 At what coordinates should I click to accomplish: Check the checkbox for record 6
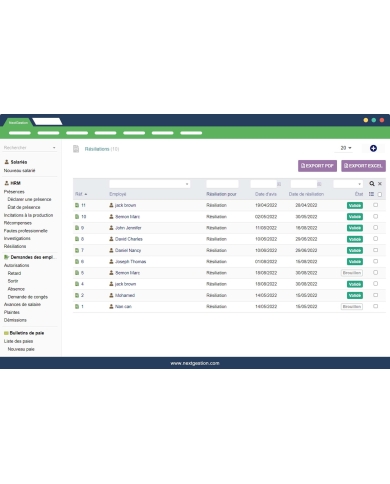[375, 261]
